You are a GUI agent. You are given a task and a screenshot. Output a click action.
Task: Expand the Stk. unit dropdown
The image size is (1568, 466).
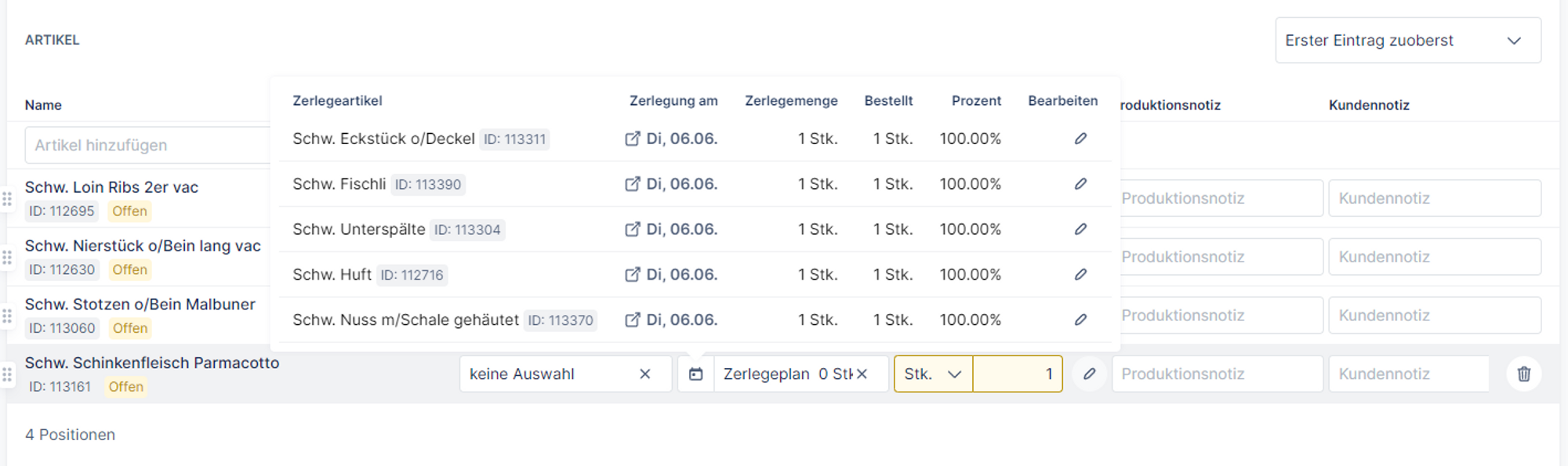(x=933, y=374)
